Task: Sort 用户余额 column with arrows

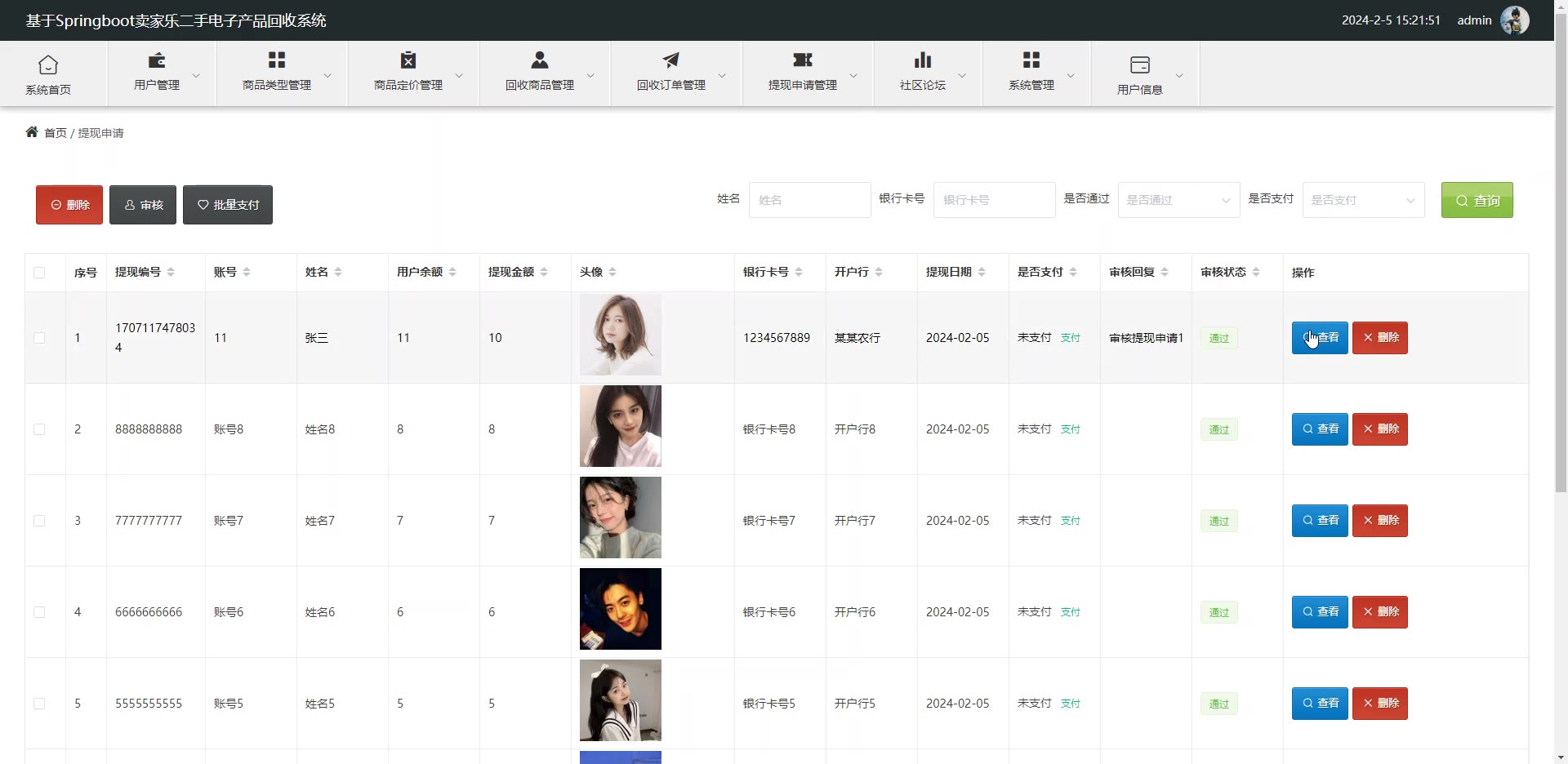Action: [452, 272]
